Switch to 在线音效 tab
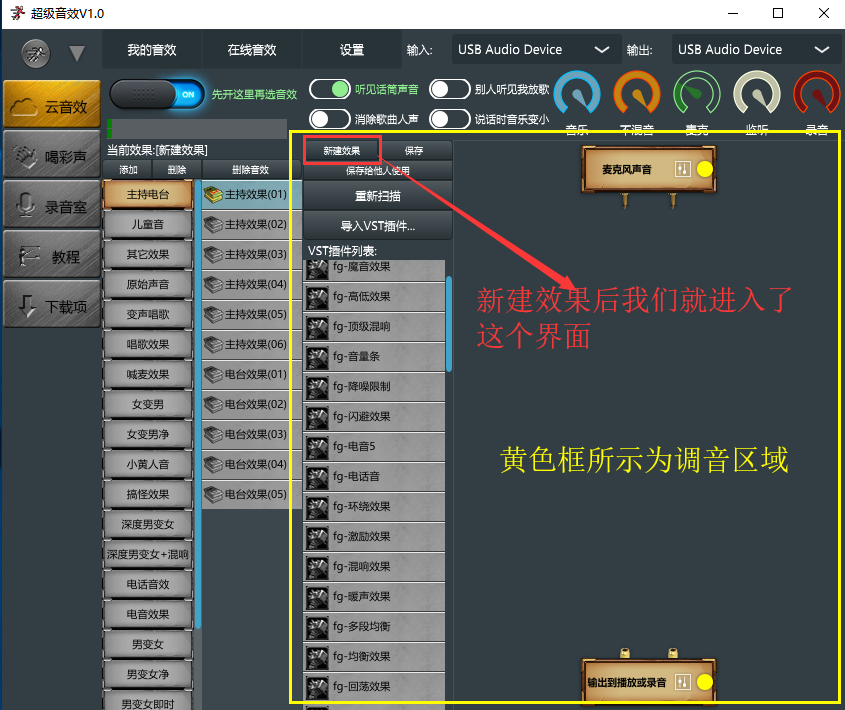Screen dimensions: 845x710 pos(252,50)
